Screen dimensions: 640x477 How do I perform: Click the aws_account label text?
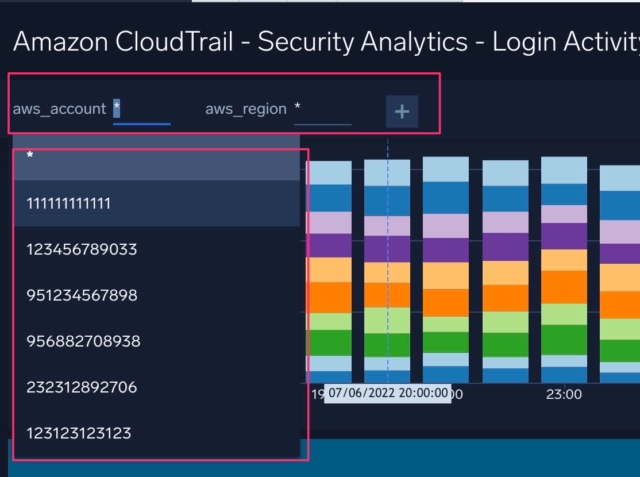point(60,109)
